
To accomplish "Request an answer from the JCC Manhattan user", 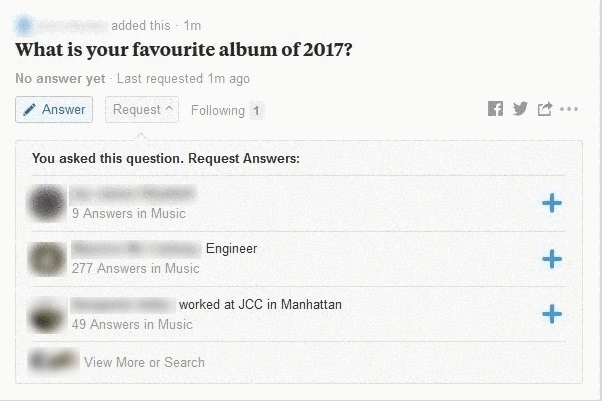I will [x=552, y=314].
